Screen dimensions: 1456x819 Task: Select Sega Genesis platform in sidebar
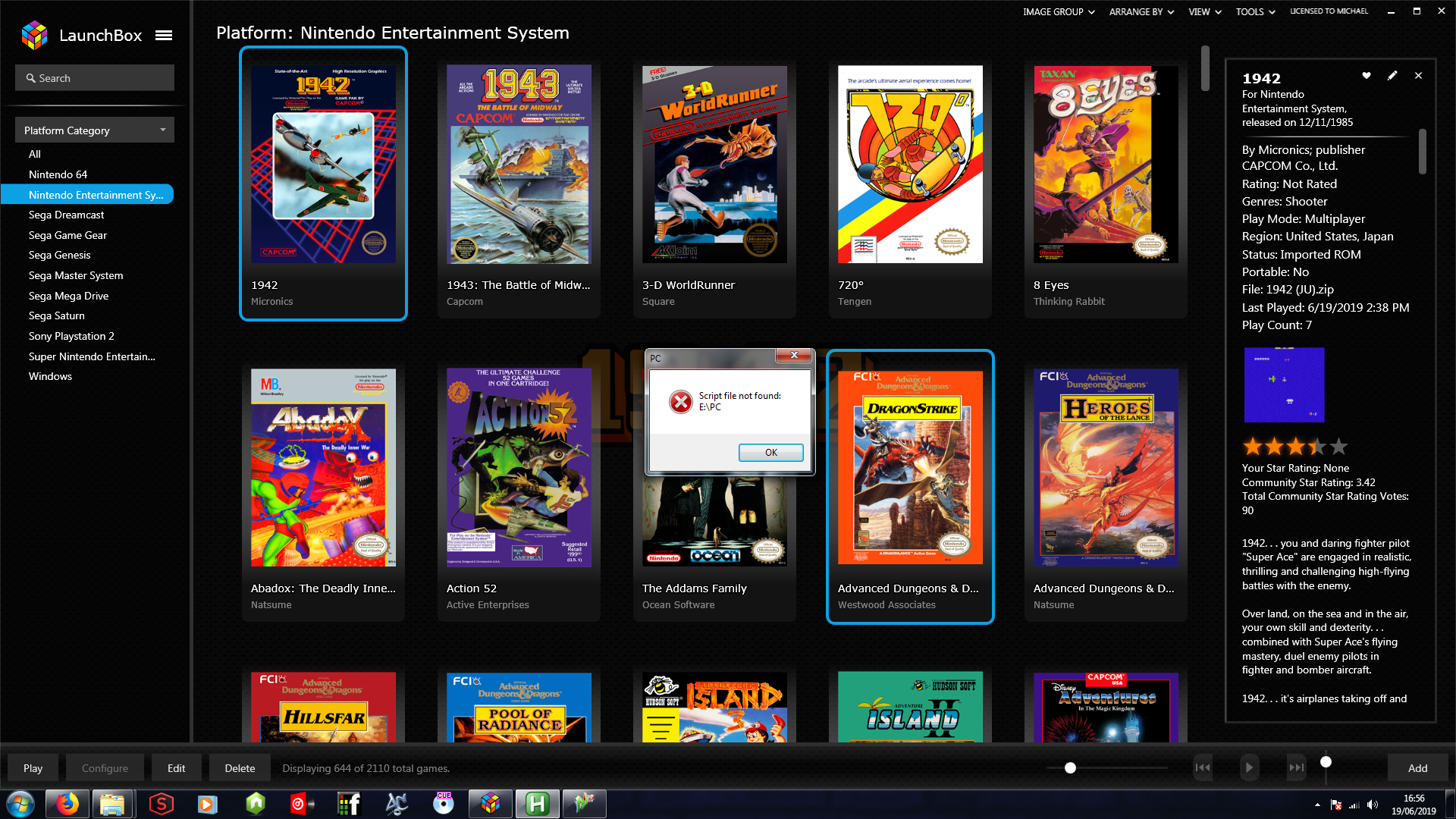tap(59, 256)
